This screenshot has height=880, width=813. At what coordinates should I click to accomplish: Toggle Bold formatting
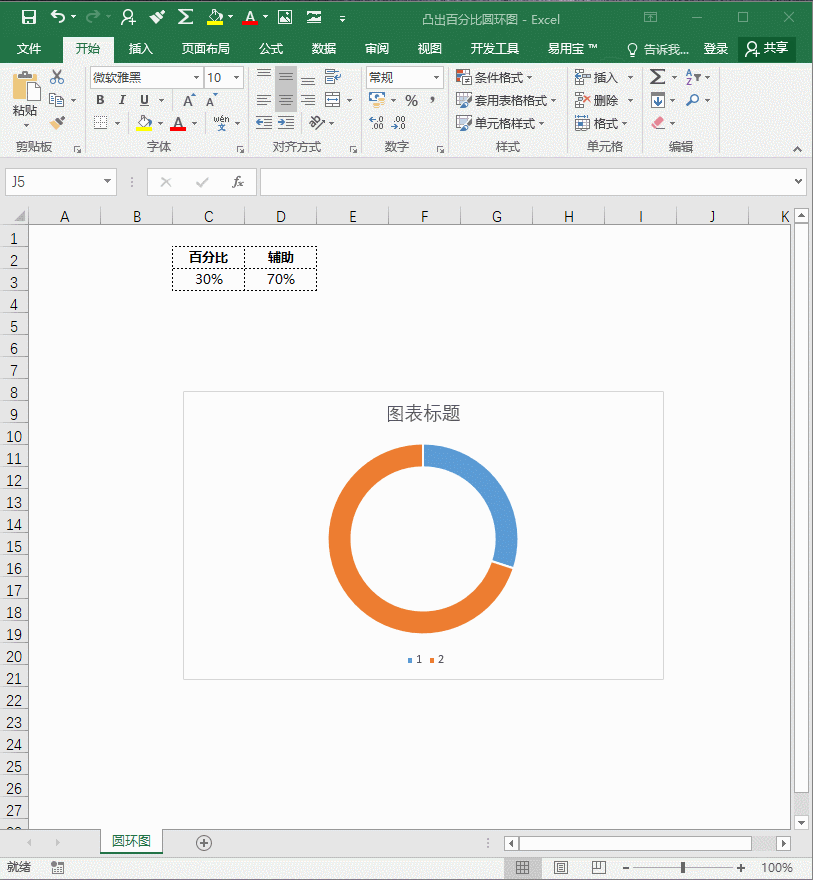pyautogui.click(x=100, y=100)
